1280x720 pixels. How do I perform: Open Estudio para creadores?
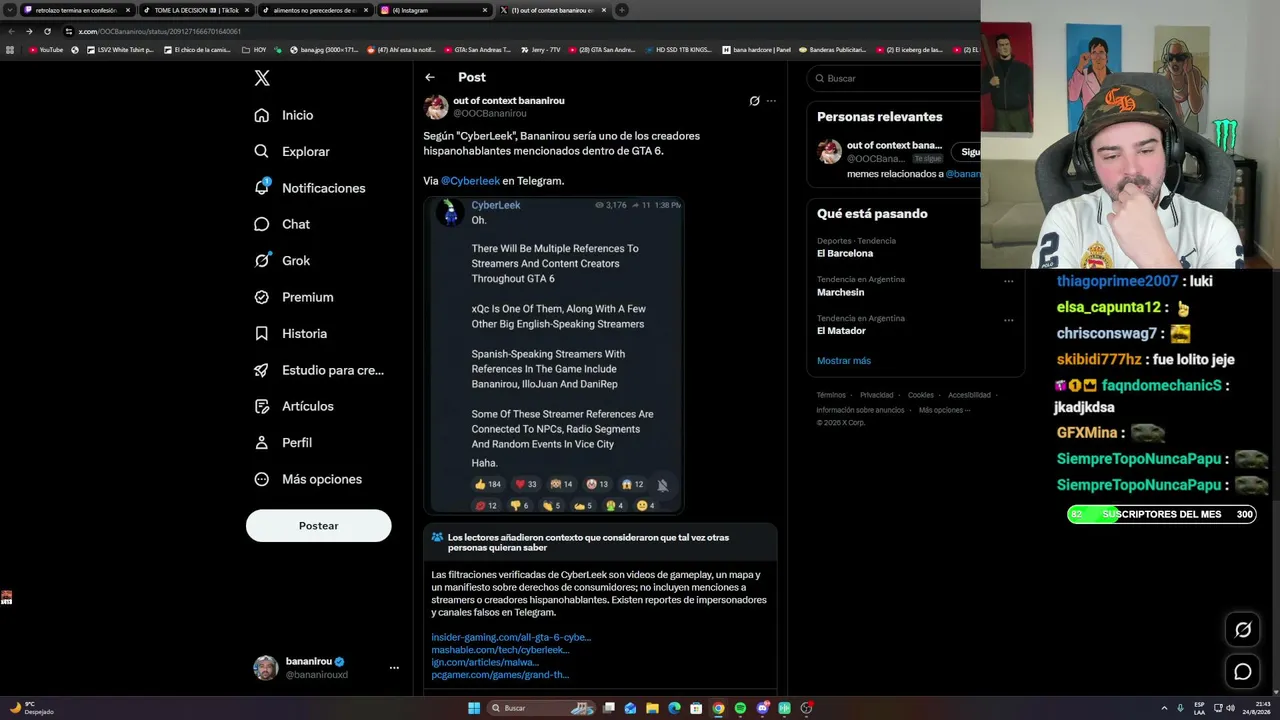(319, 370)
